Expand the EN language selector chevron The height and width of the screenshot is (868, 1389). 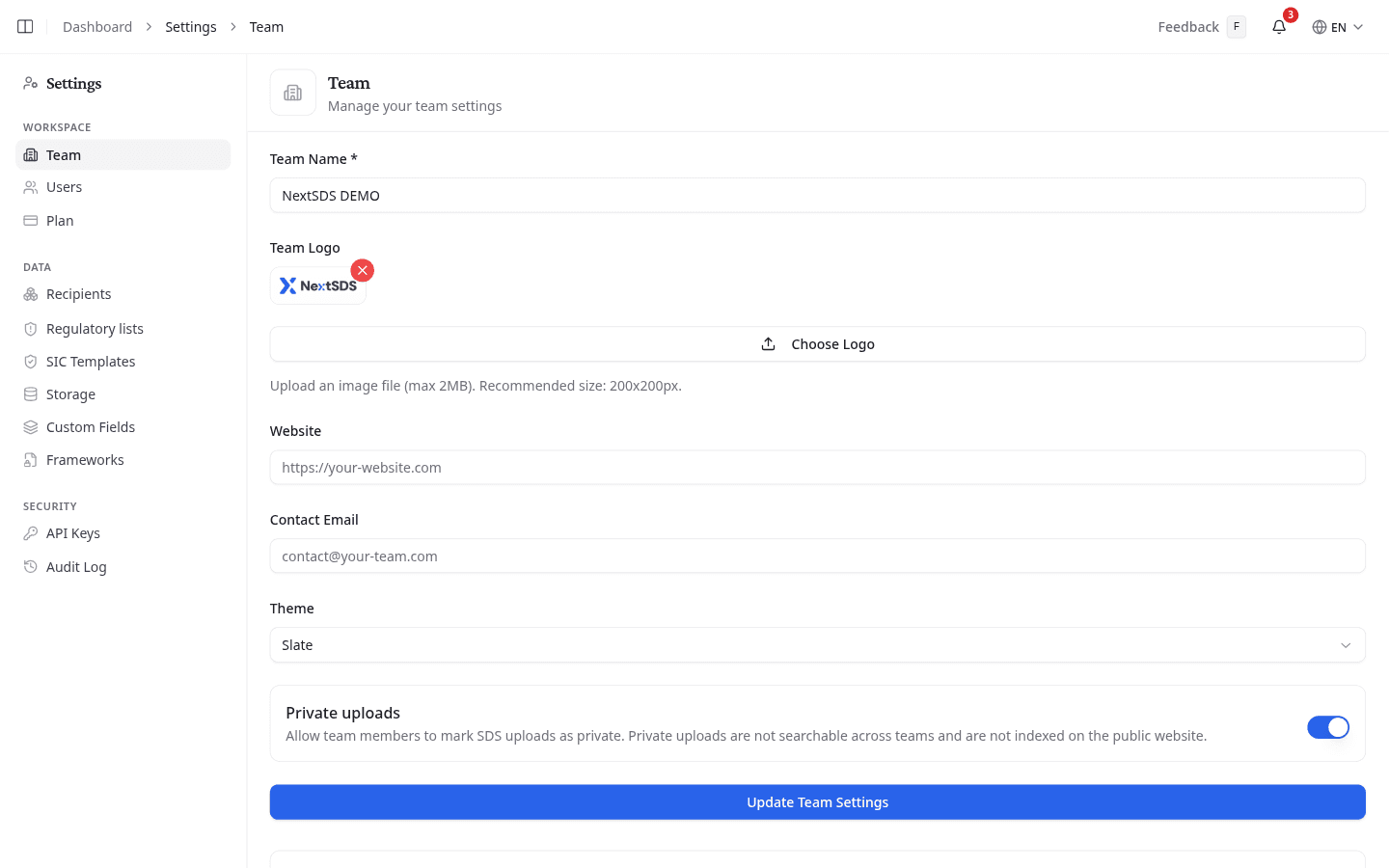click(1358, 27)
